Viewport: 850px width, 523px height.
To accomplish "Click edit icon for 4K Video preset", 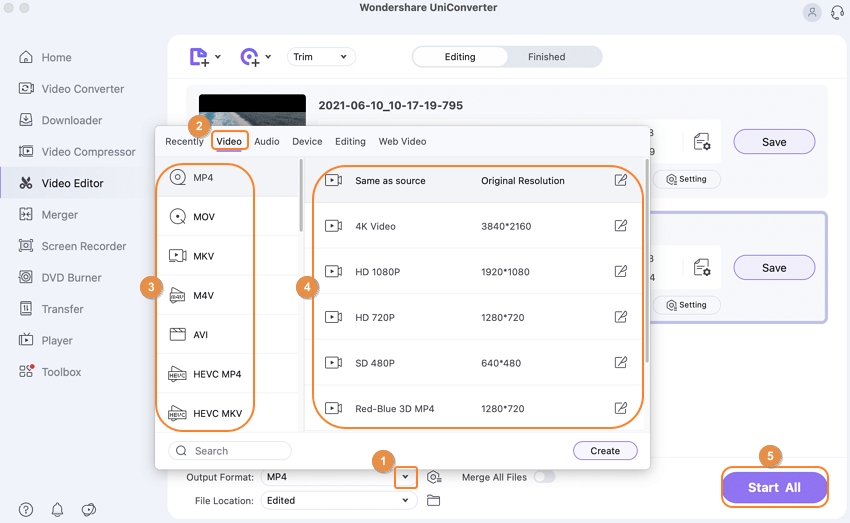I will (621, 226).
